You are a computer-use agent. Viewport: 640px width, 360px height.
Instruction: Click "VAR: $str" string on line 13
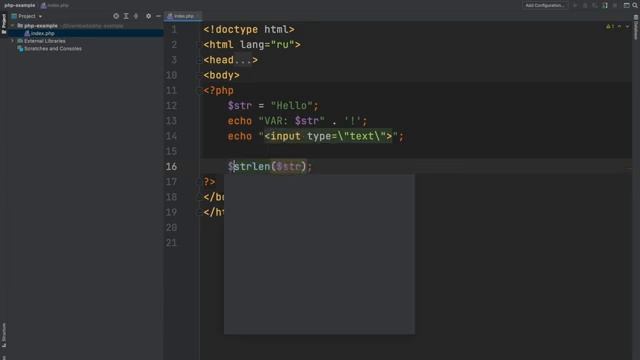click(x=292, y=121)
